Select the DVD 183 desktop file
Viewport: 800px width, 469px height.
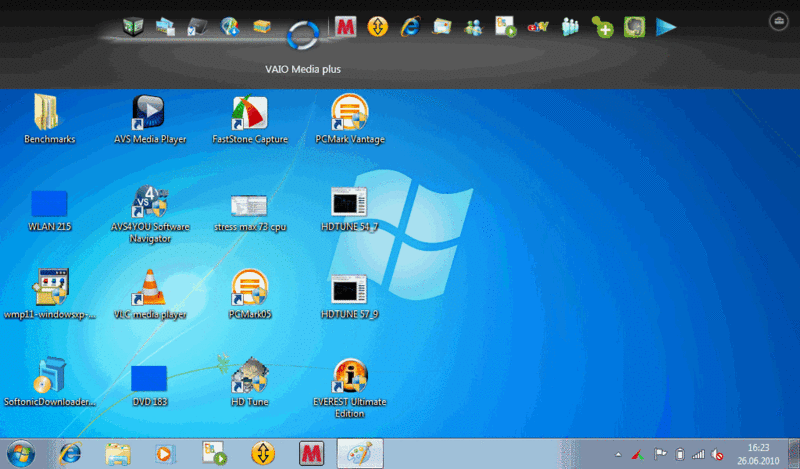[149, 386]
